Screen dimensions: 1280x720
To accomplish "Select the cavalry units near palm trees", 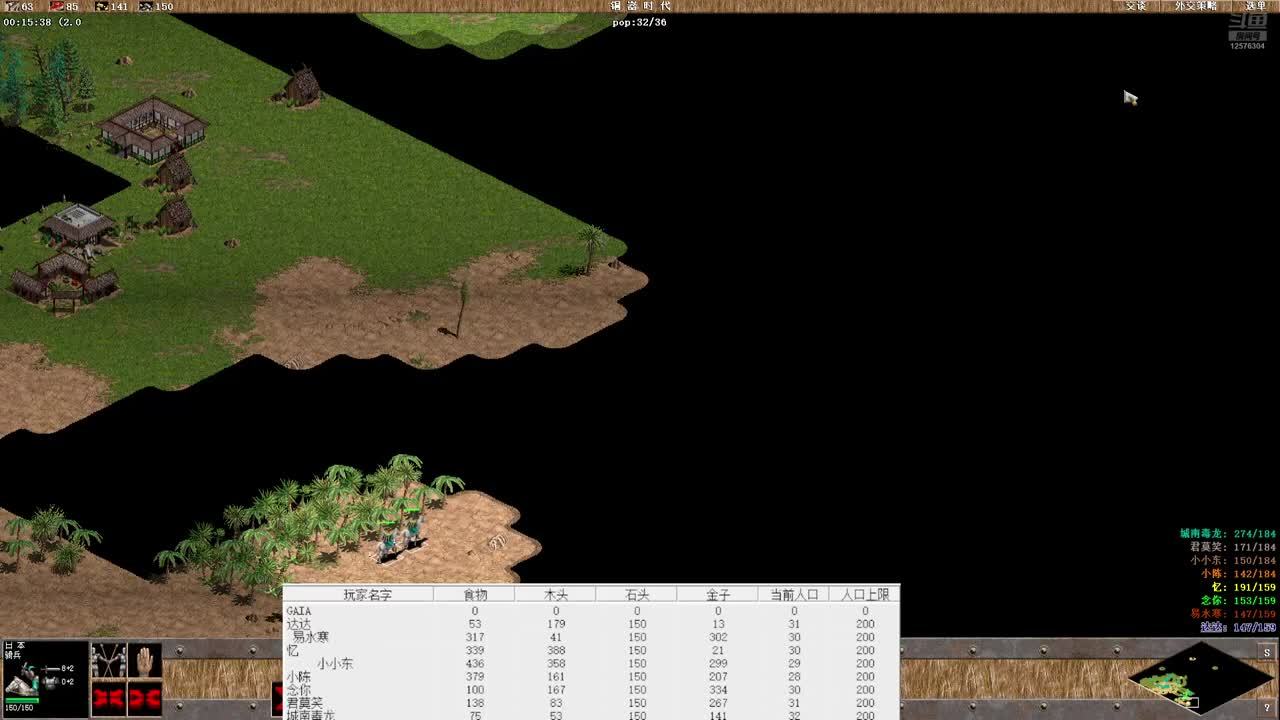I will [400, 536].
